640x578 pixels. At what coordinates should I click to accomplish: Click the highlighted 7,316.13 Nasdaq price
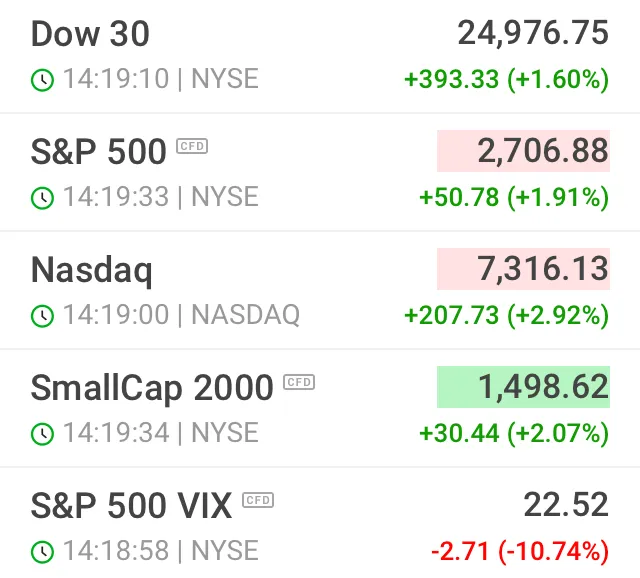523,269
